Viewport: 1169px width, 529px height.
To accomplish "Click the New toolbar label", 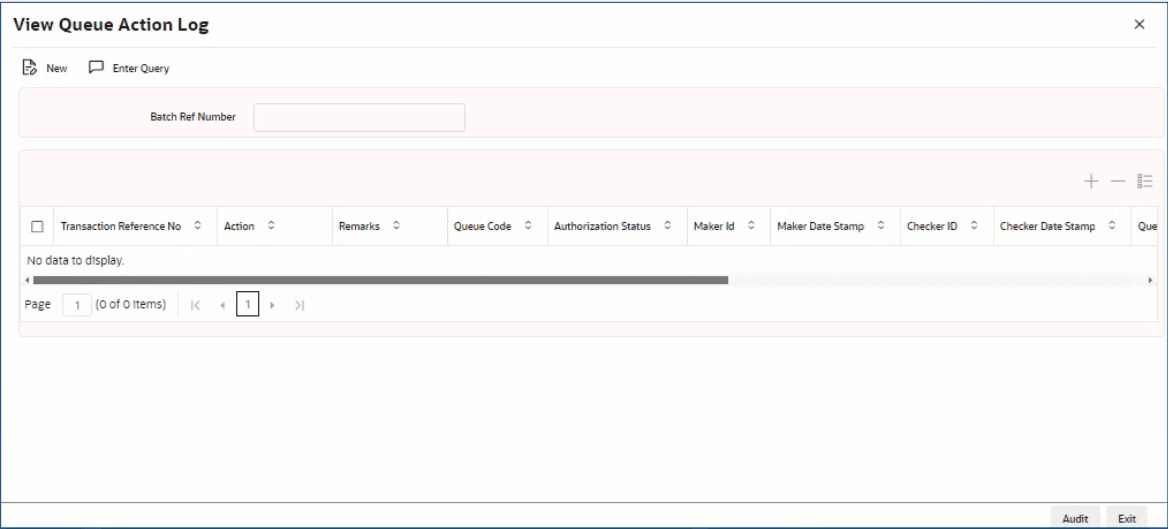I will tap(57, 69).
